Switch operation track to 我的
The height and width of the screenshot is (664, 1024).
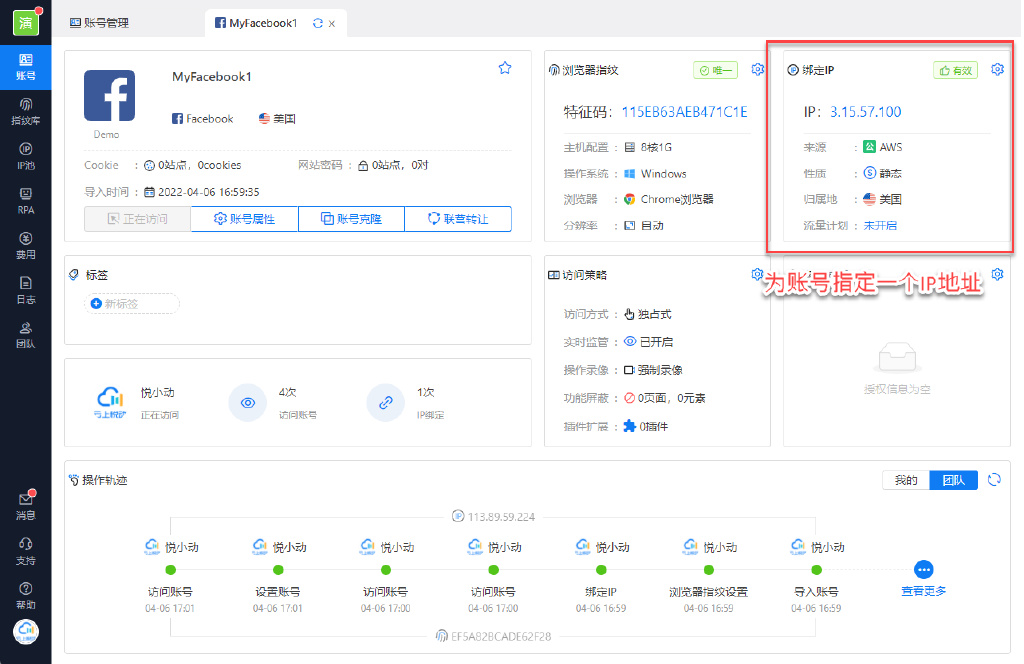pyautogui.click(x=906, y=480)
